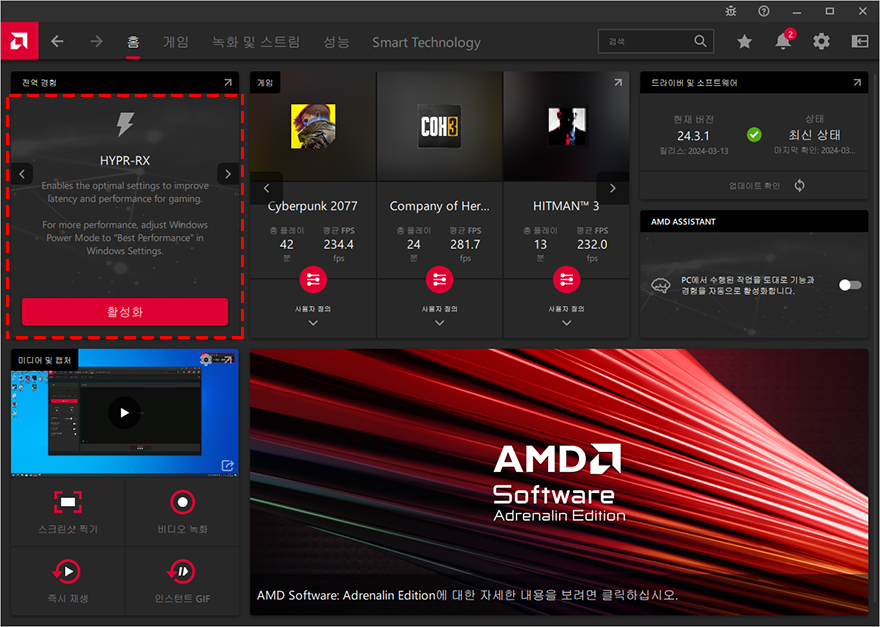
Task: Toggle the sidebar panel icon
Action: pos(860,41)
